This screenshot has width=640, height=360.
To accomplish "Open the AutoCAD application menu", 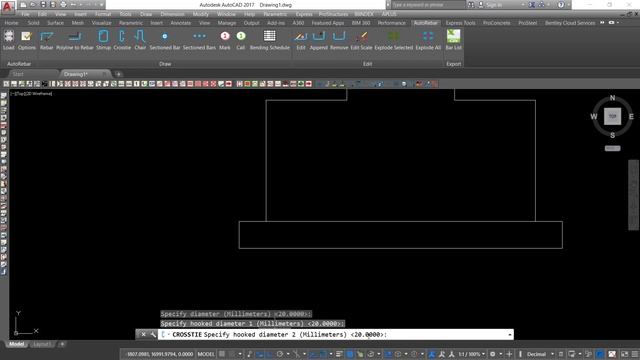I will (x=8, y=6).
